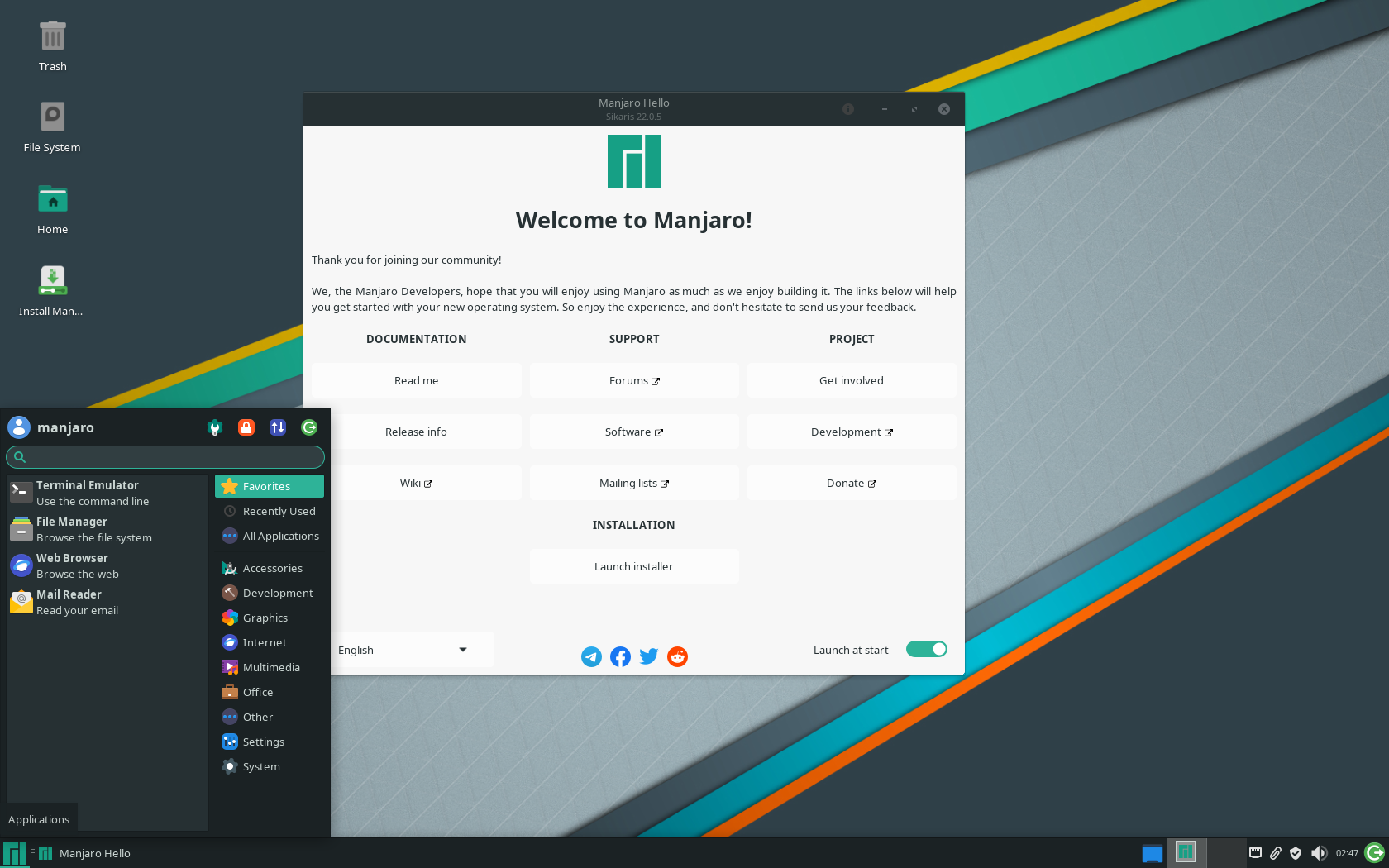This screenshot has width=1389, height=868.
Task: Open the Graphics category
Action: point(270,618)
